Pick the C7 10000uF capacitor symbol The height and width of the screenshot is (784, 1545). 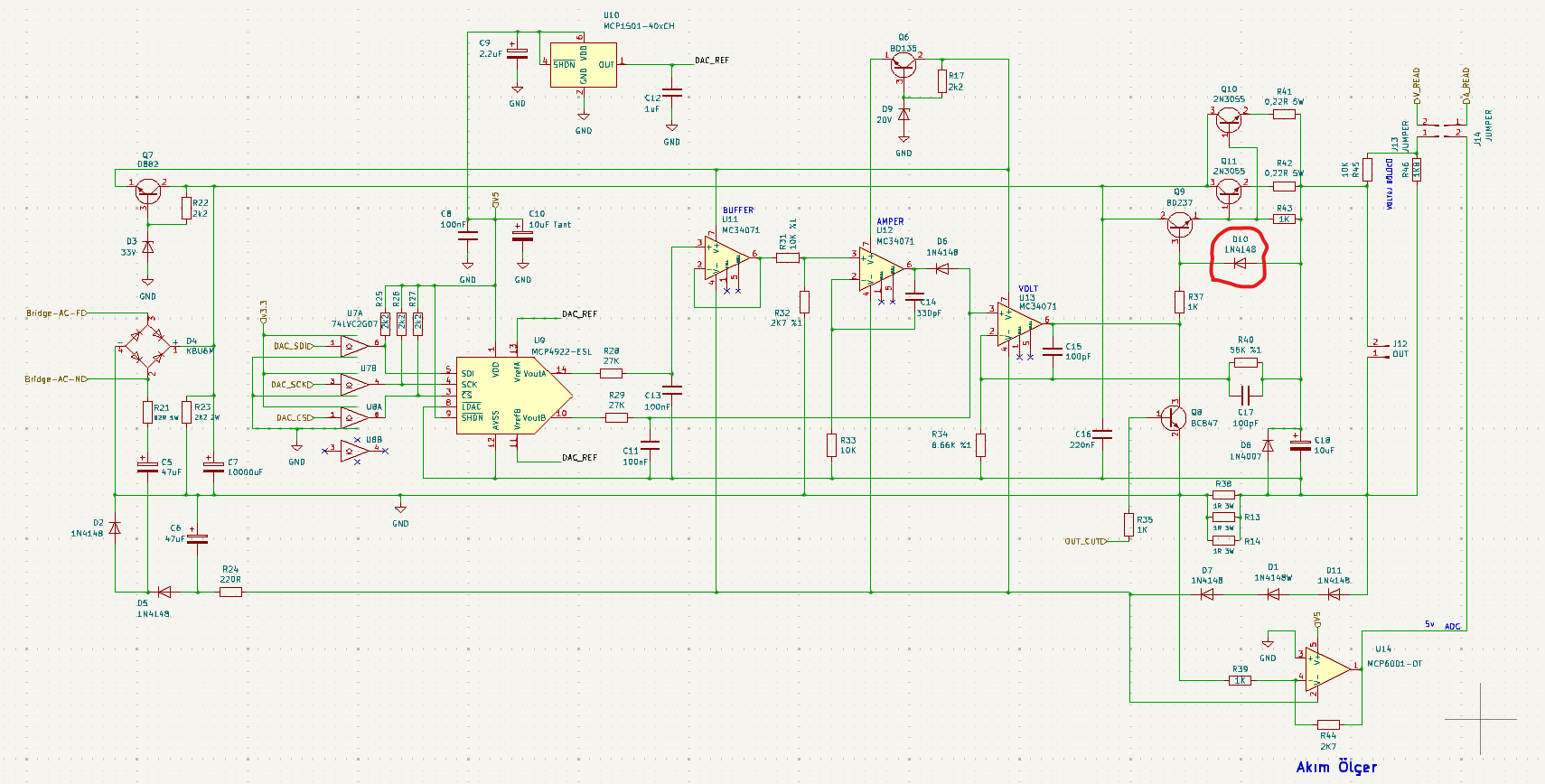coord(213,466)
